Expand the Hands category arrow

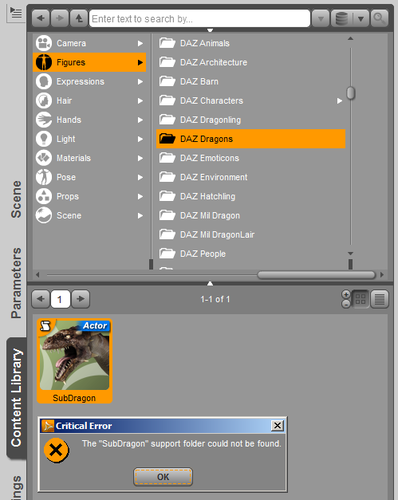(140, 120)
